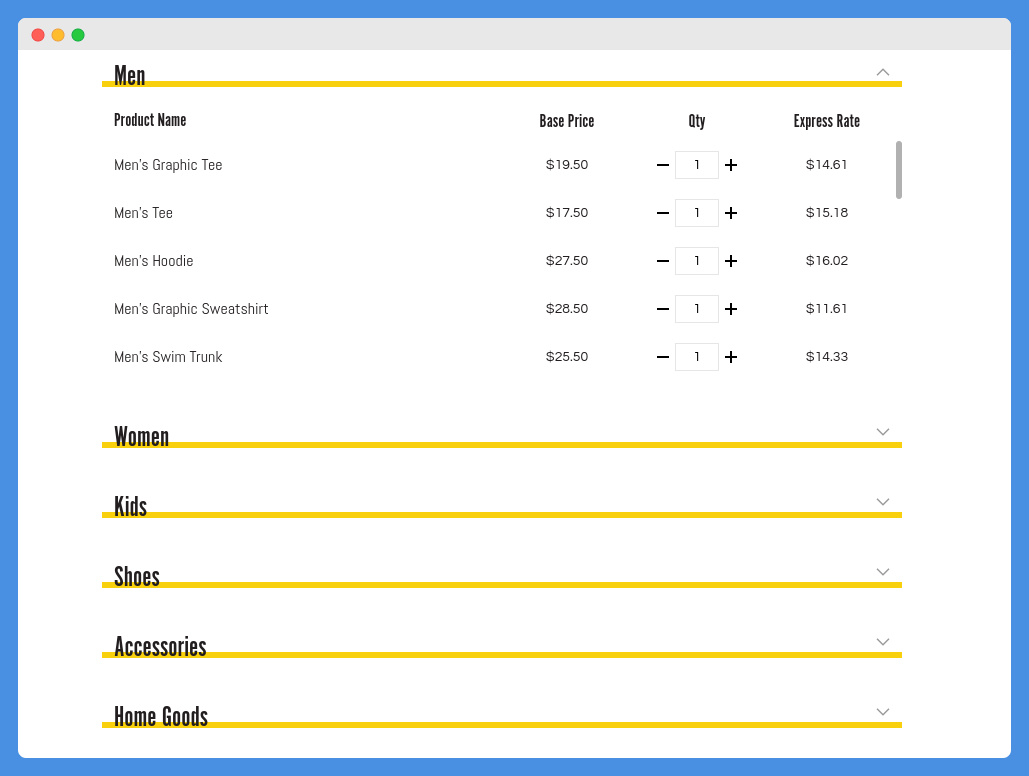This screenshot has width=1029, height=776.
Task: Select the Men's Graphic Tee product name
Action: coord(168,165)
